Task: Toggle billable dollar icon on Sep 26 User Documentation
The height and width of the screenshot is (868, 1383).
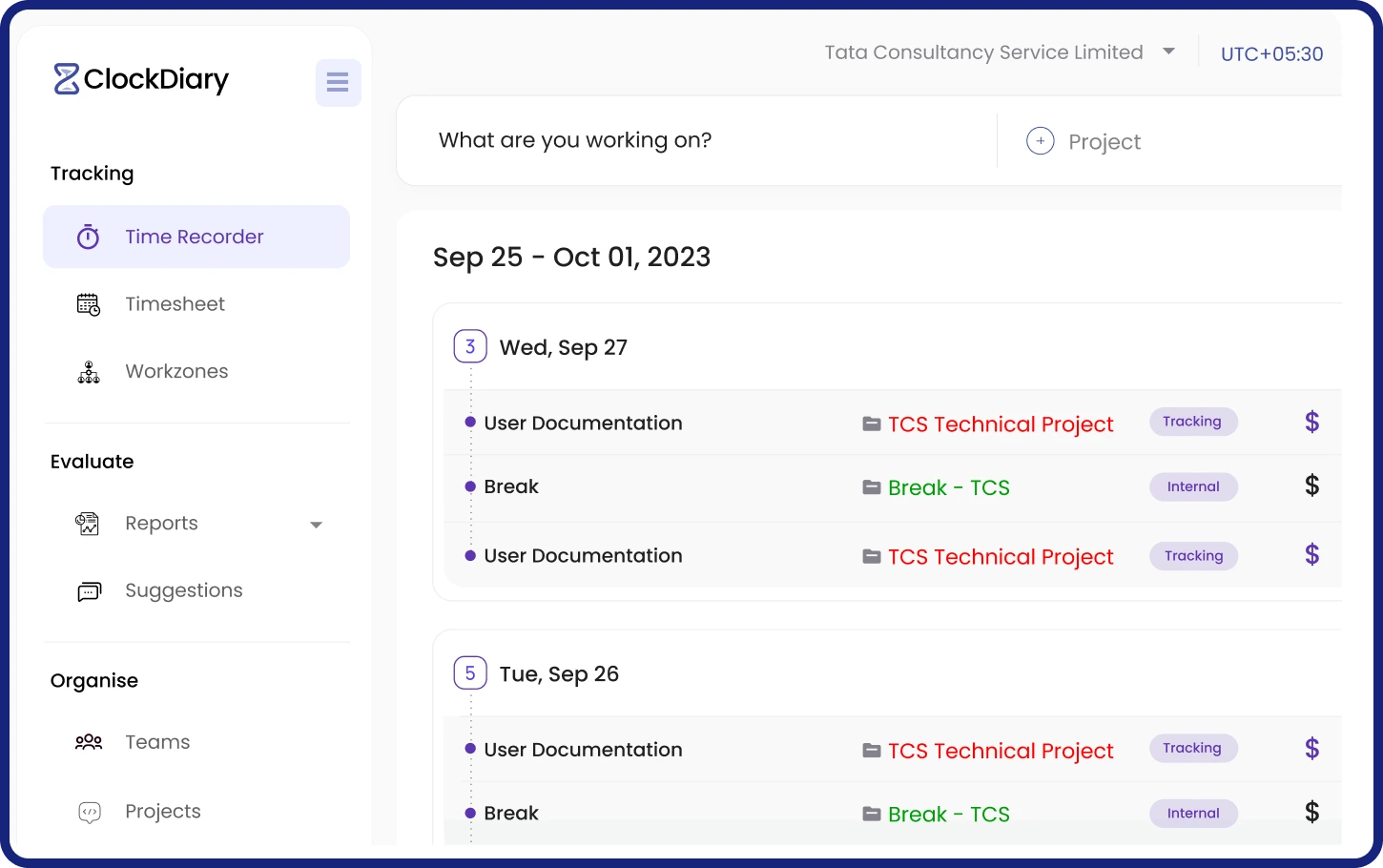Action: click(1312, 749)
